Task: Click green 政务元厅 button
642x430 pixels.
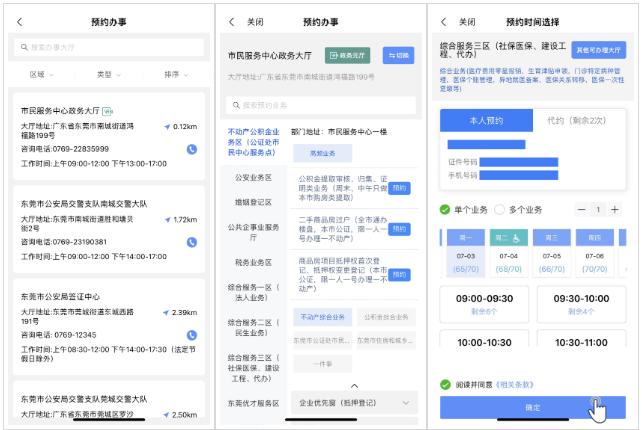Action: (348, 55)
